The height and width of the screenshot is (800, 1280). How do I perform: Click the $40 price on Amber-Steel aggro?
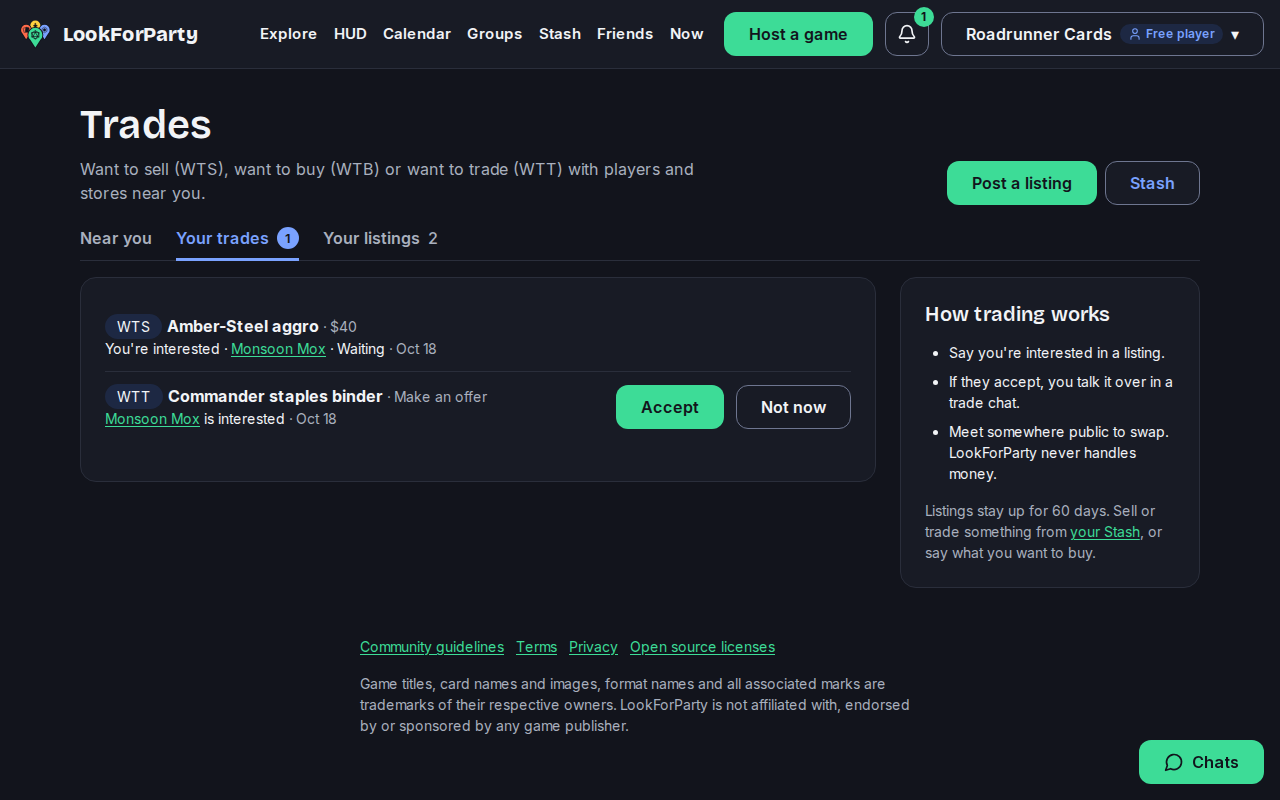[343, 326]
